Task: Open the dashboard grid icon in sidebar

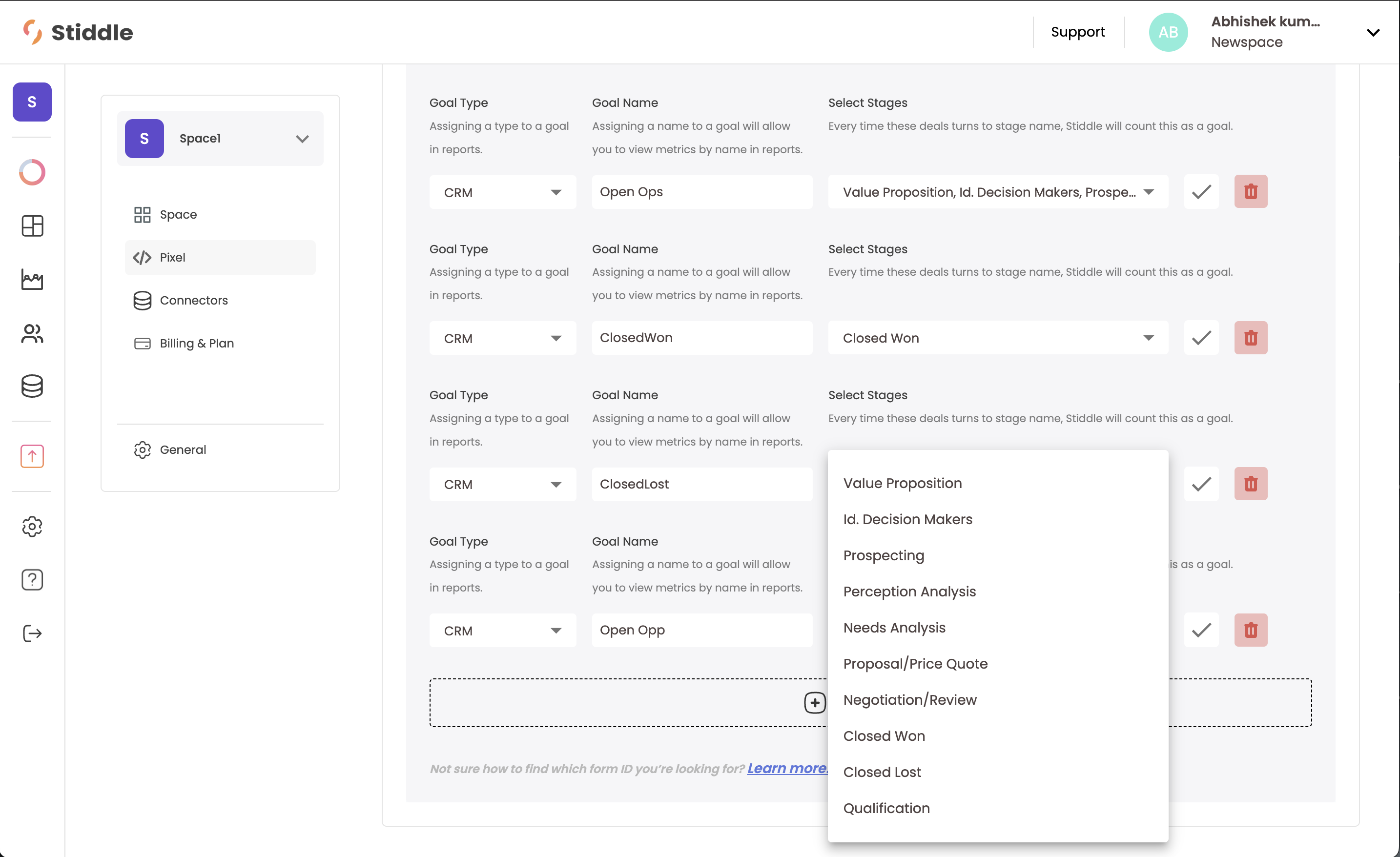Action: [x=32, y=225]
